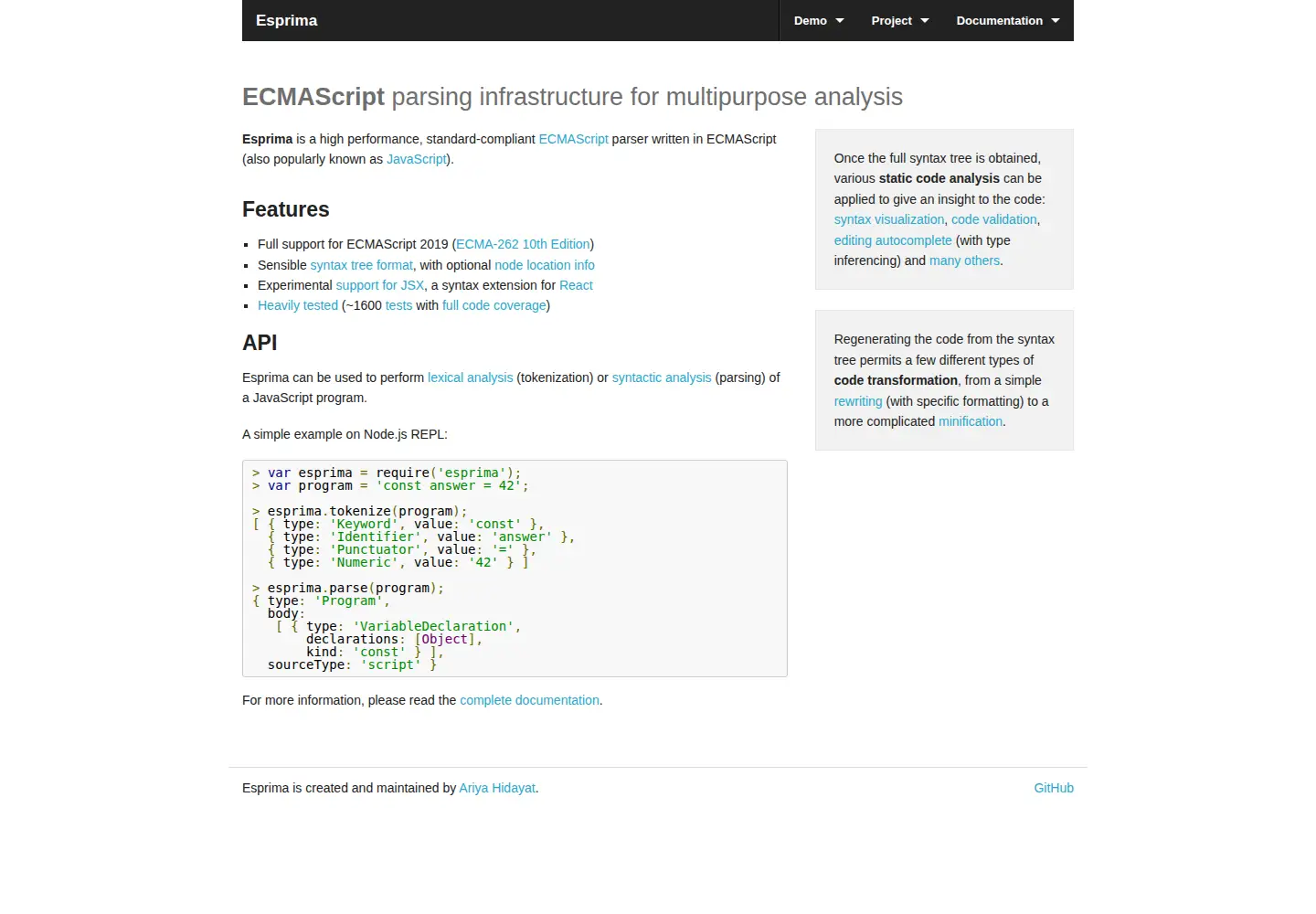The image size is (1316, 914).
Task: Open the ECMAScript link in the intro
Action: coord(573,139)
